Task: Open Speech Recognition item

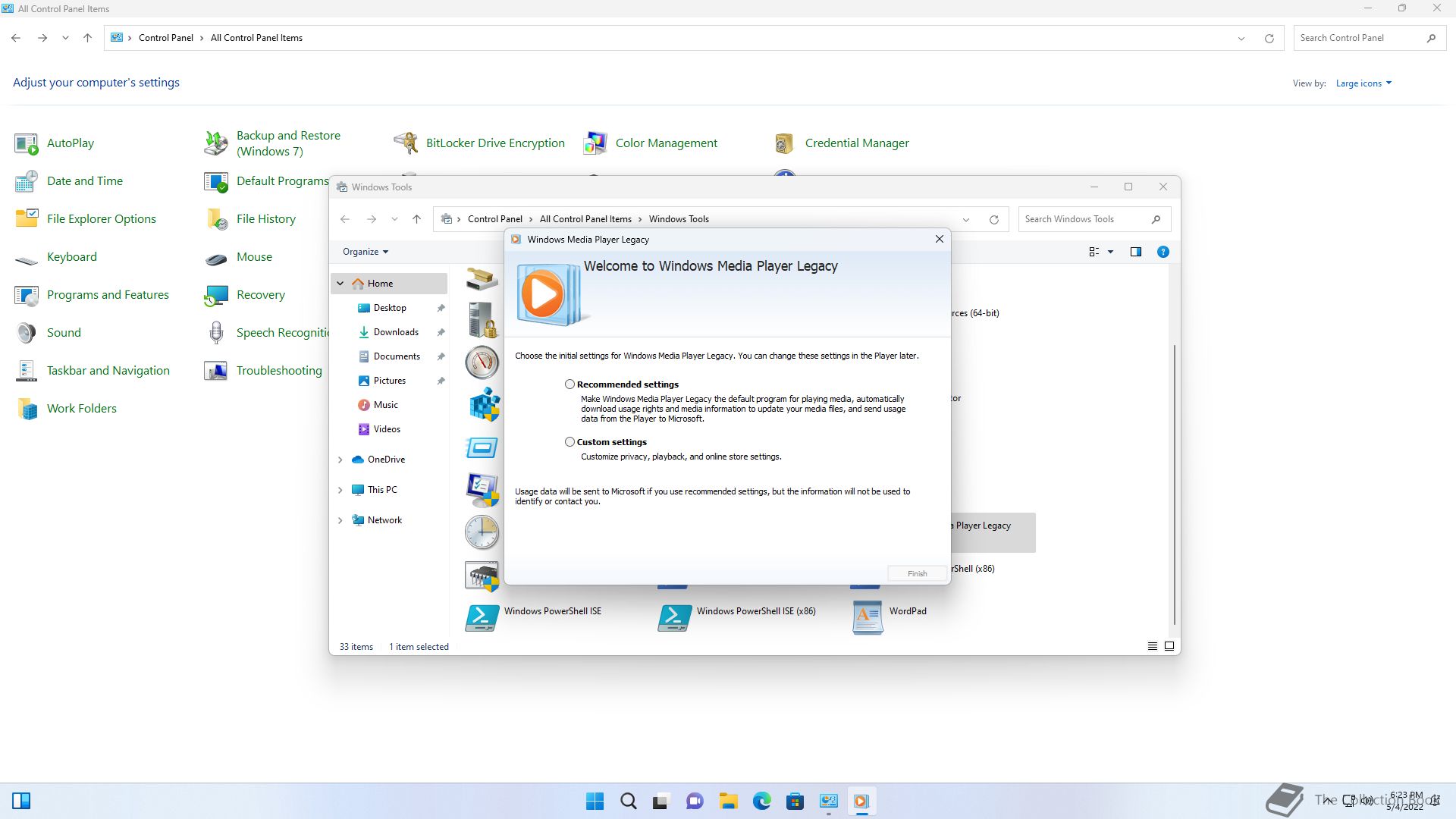Action: [266, 333]
